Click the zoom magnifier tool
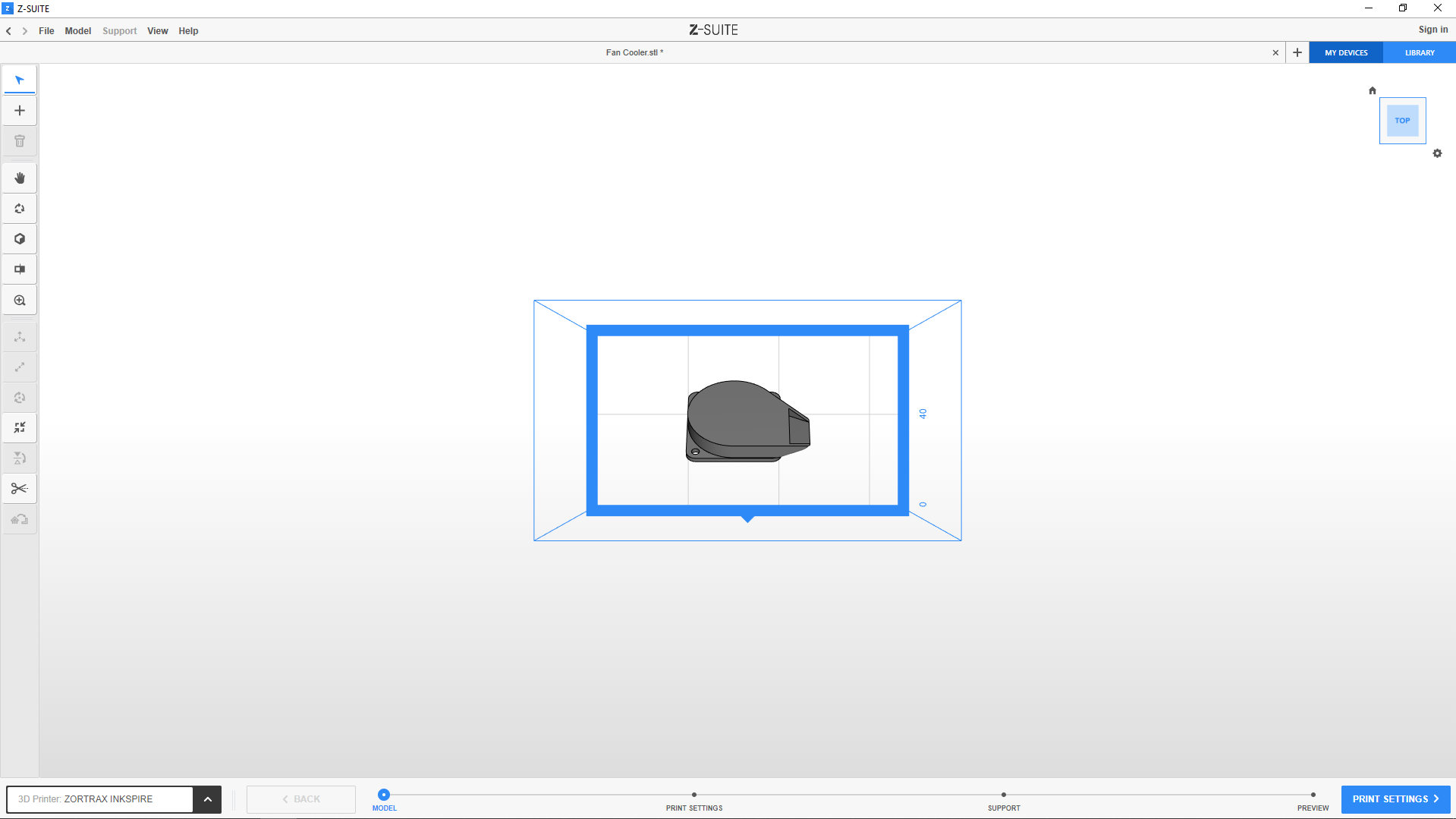The height and width of the screenshot is (819, 1456). pos(20,301)
